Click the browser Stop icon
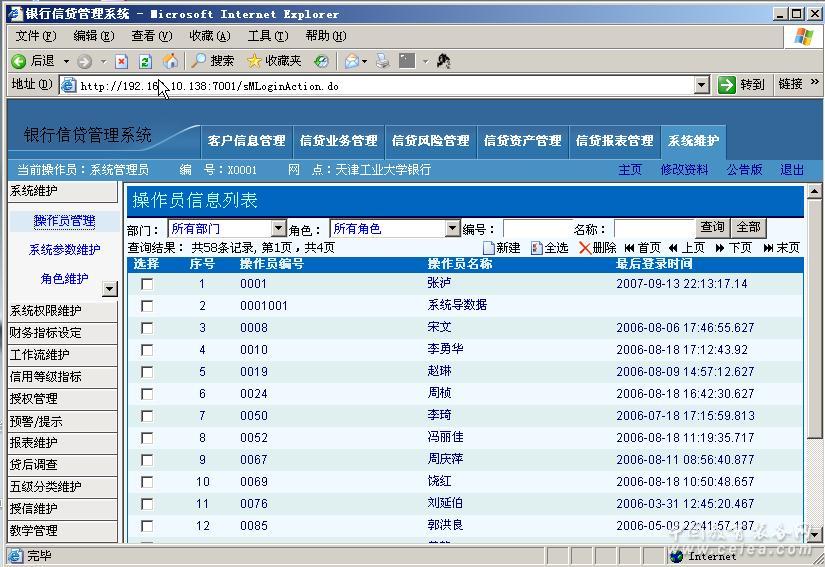825x567 pixels. pyautogui.click(x=122, y=61)
